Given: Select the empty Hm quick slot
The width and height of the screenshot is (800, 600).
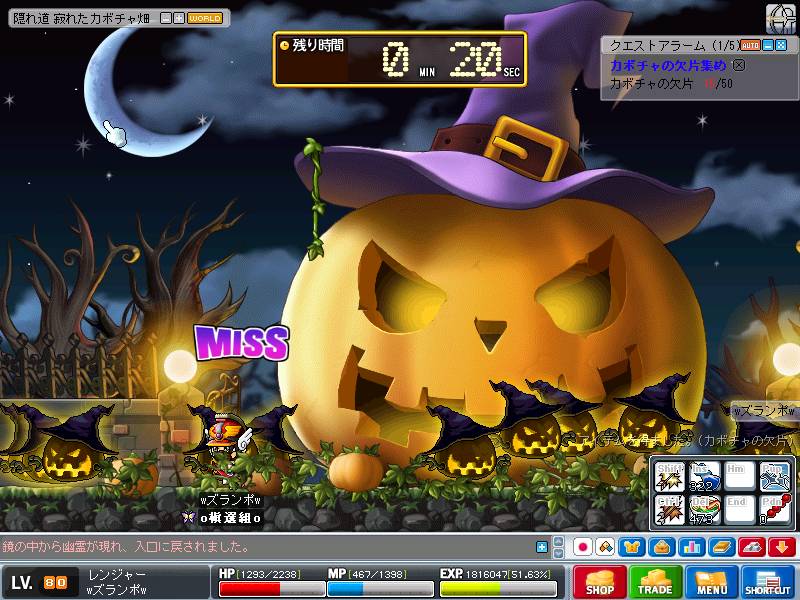Looking at the screenshot, I should [739, 477].
